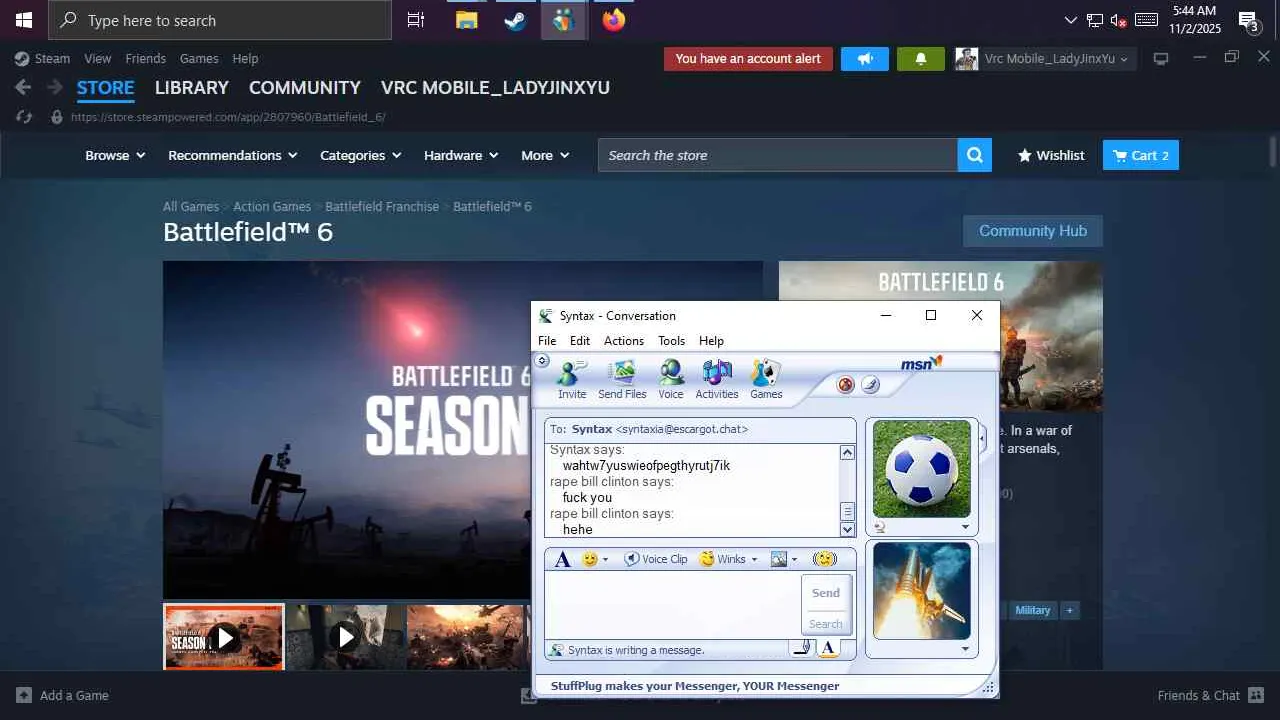Click the chat history scroll up arrow

[847, 452]
